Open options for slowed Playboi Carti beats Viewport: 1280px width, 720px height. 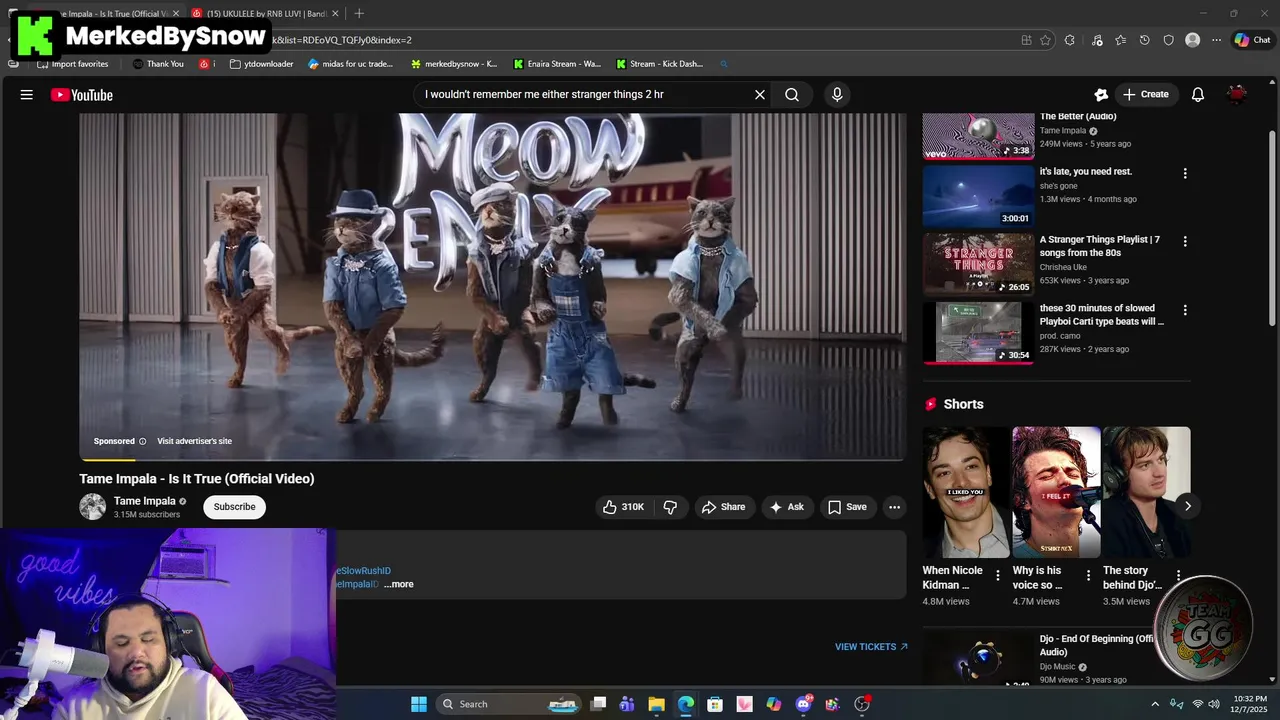pyautogui.click(x=1185, y=310)
